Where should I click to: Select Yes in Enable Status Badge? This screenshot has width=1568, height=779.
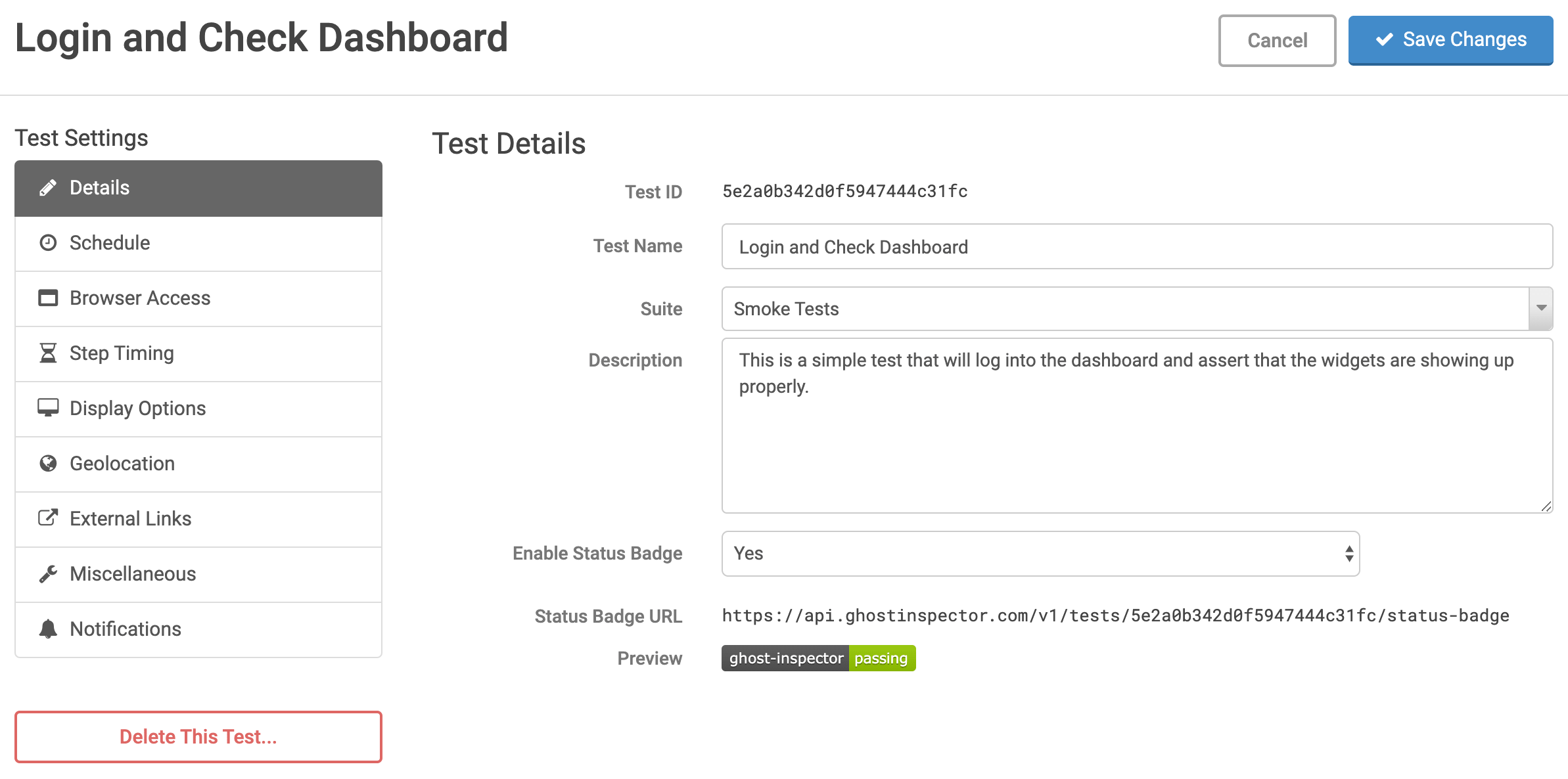point(1040,553)
